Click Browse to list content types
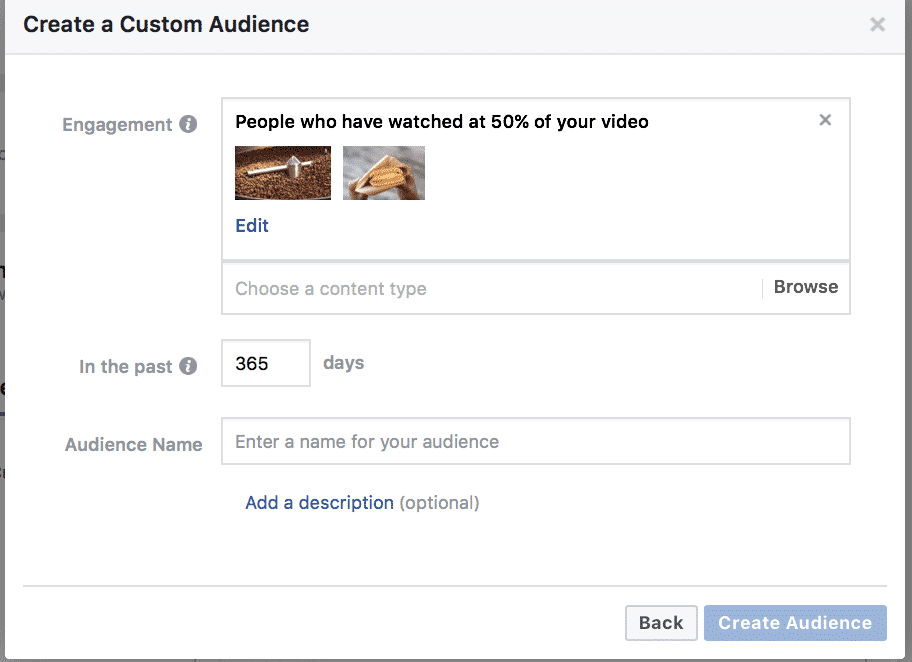Screen dimensions: 912x662 806,287
